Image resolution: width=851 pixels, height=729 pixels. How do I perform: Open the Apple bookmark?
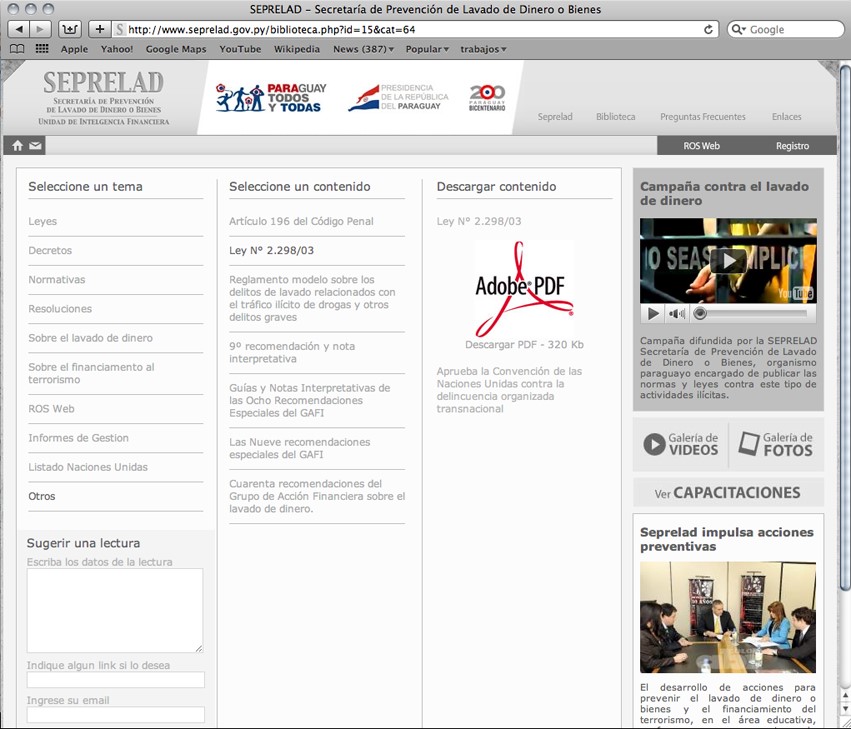(x=74, y=49)
